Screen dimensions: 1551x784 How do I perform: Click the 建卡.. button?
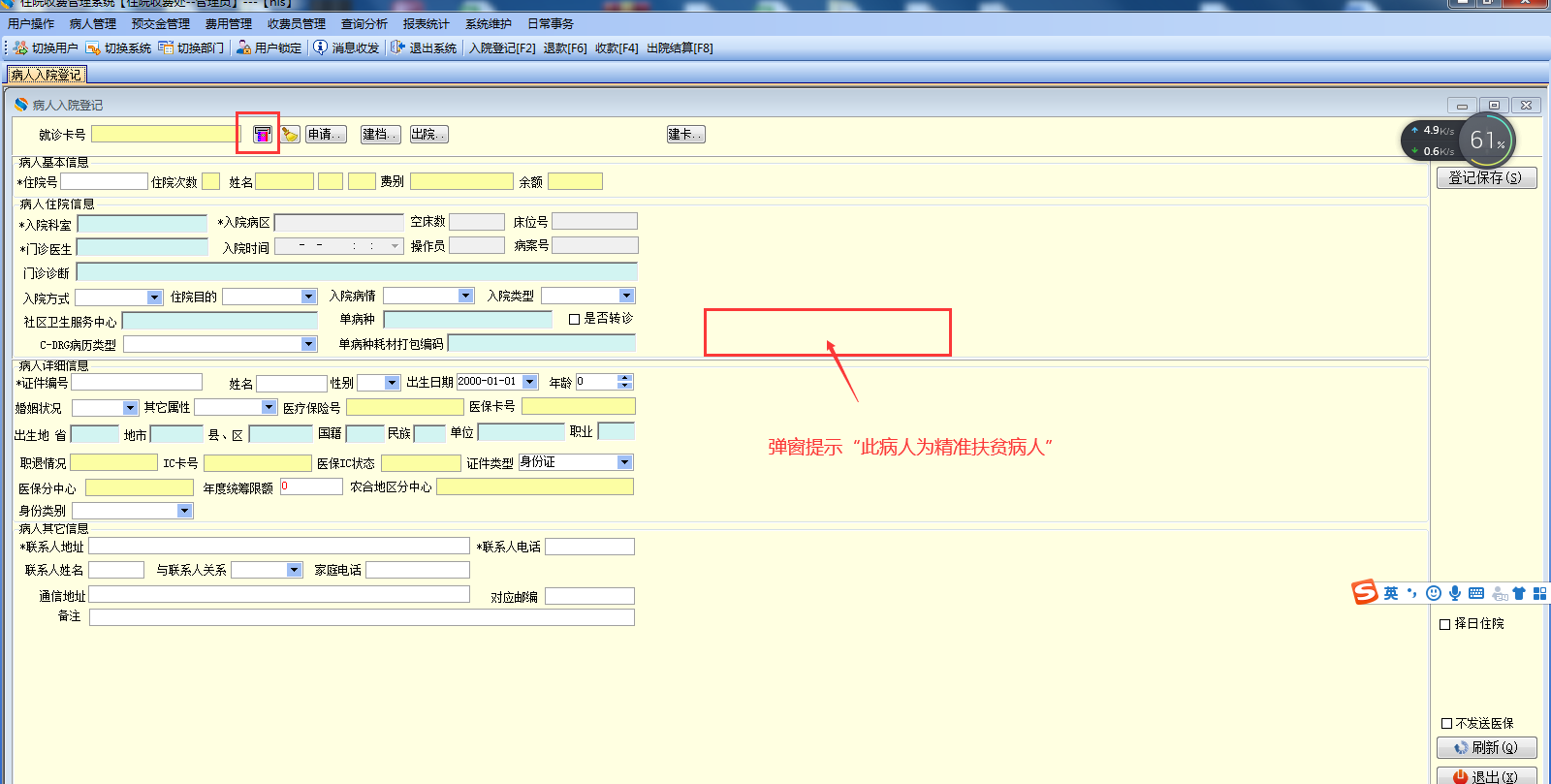(685, 135)
